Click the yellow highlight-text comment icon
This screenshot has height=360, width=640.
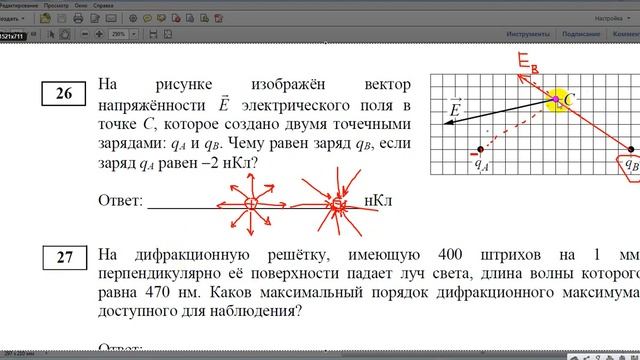click(x=161, y=18)
